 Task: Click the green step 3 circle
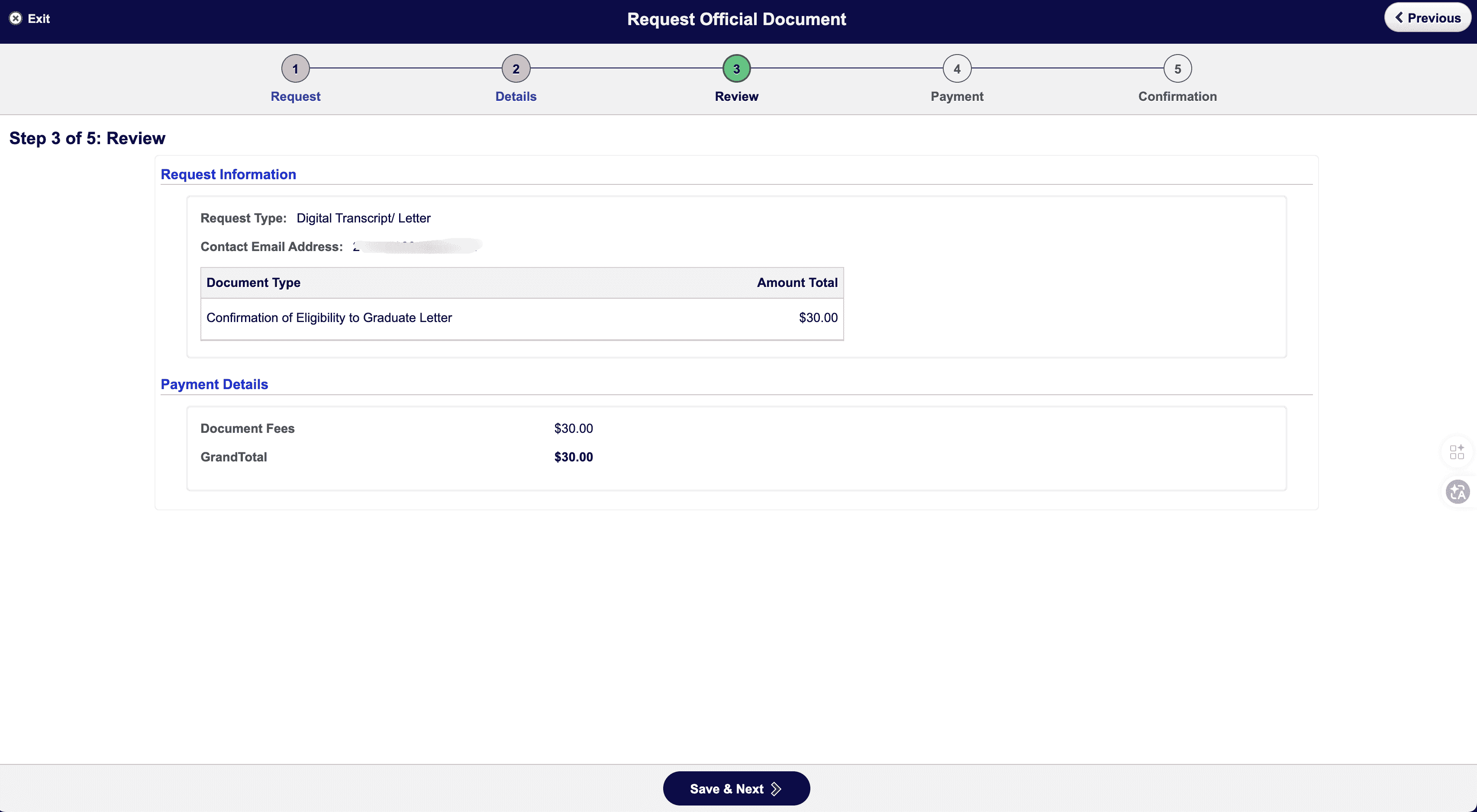pos(736,69)
